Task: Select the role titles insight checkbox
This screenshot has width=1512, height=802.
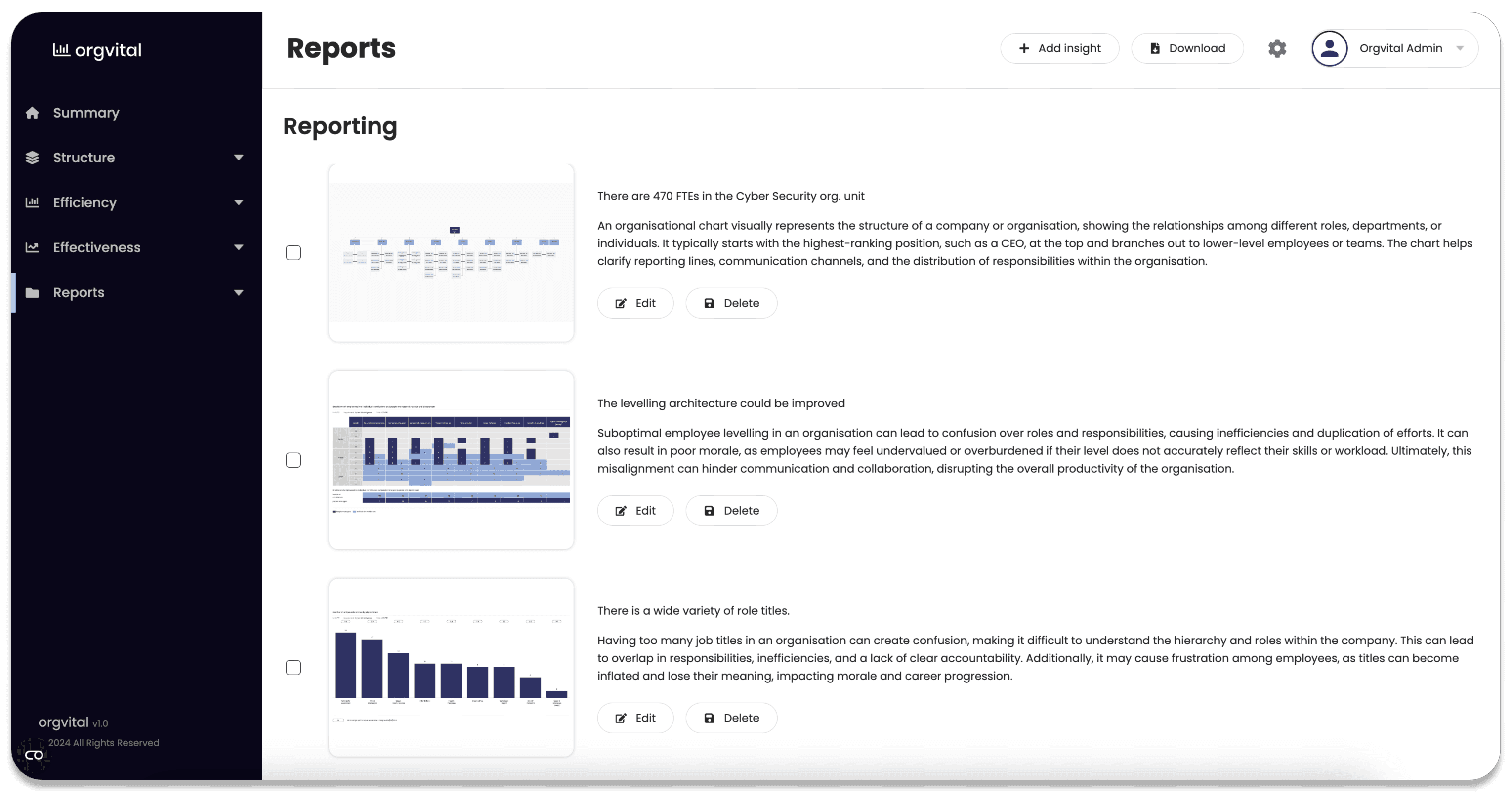Action: click(x=294, y=668)
